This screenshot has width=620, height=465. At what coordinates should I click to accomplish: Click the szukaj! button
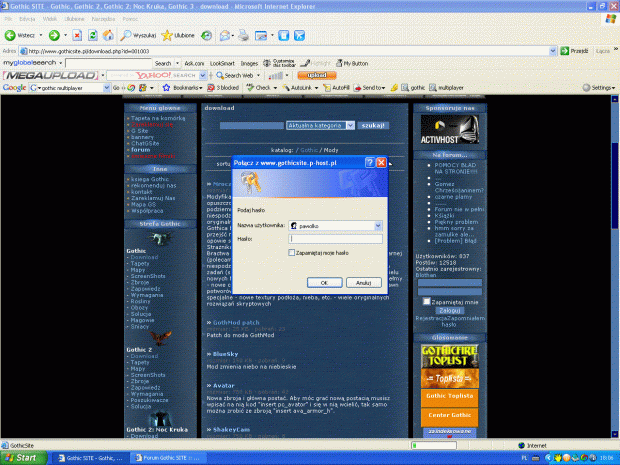pyautogui.click(x=373, y=125)
